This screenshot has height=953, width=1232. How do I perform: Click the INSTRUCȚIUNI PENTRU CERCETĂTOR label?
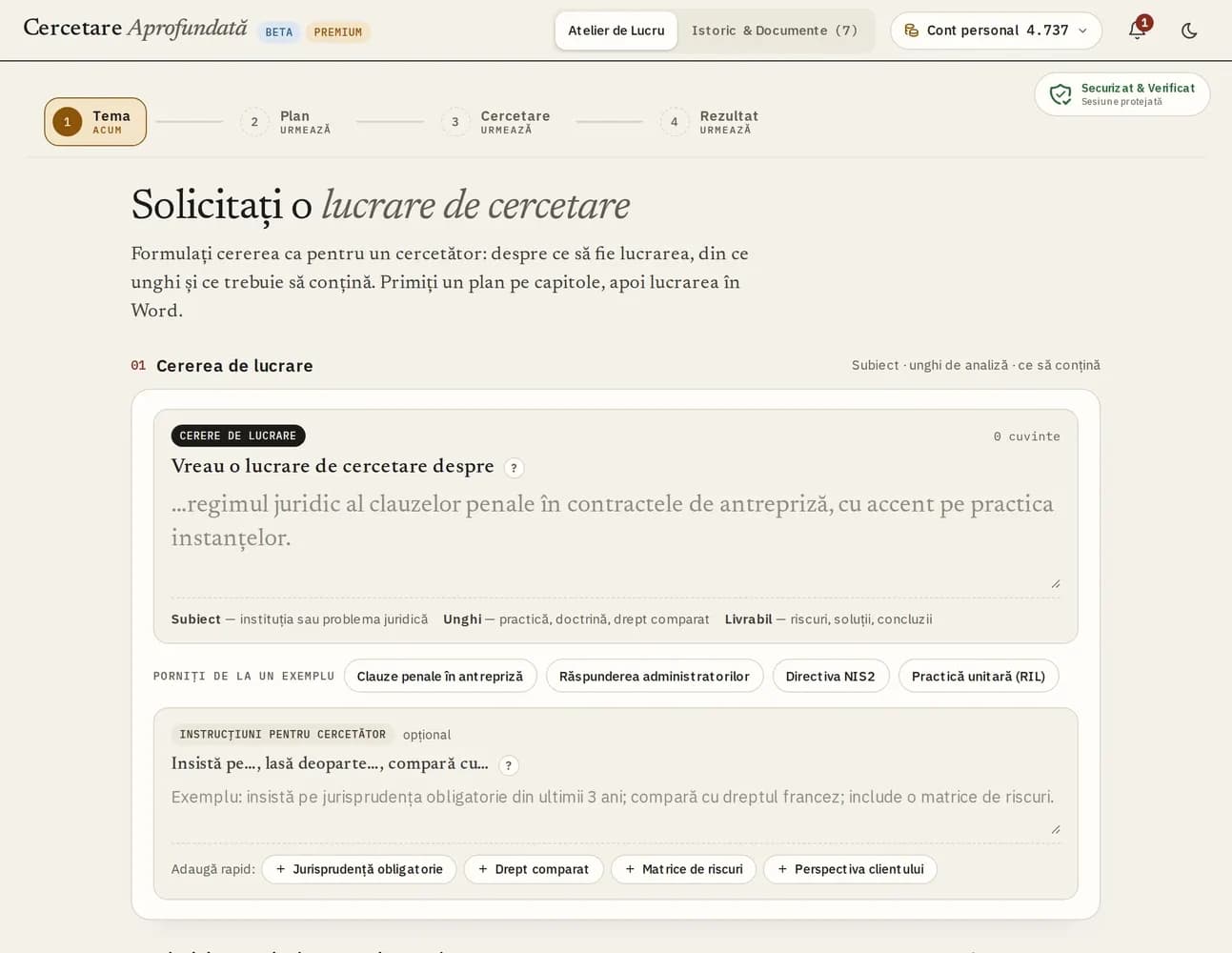click(283, 734)
